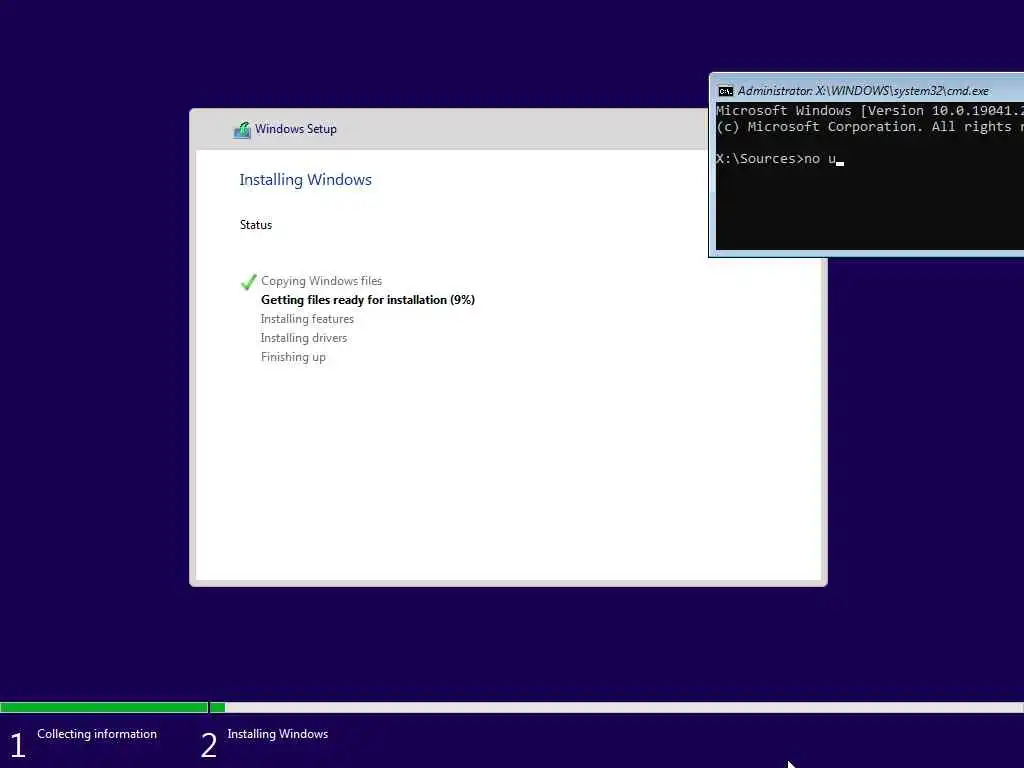Click 'Copying Windows files' status line
The width and height of the screenshot is (1024, 768).
(321, 281)
